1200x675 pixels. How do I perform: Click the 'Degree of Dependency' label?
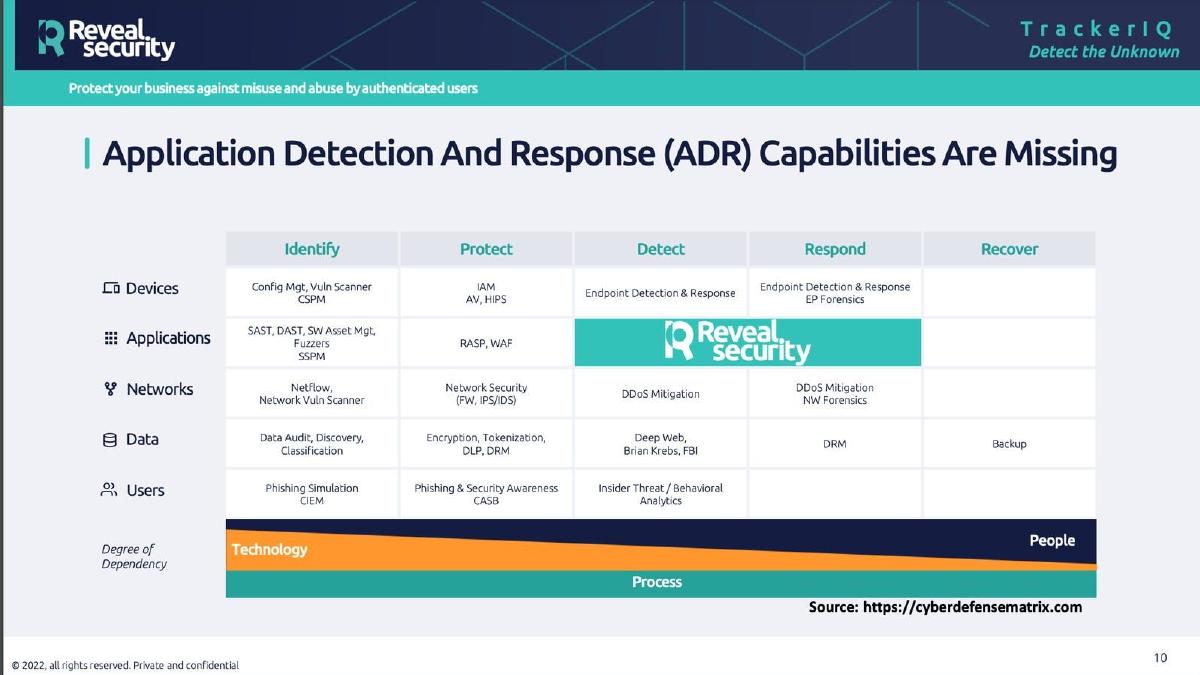[134, 557]
